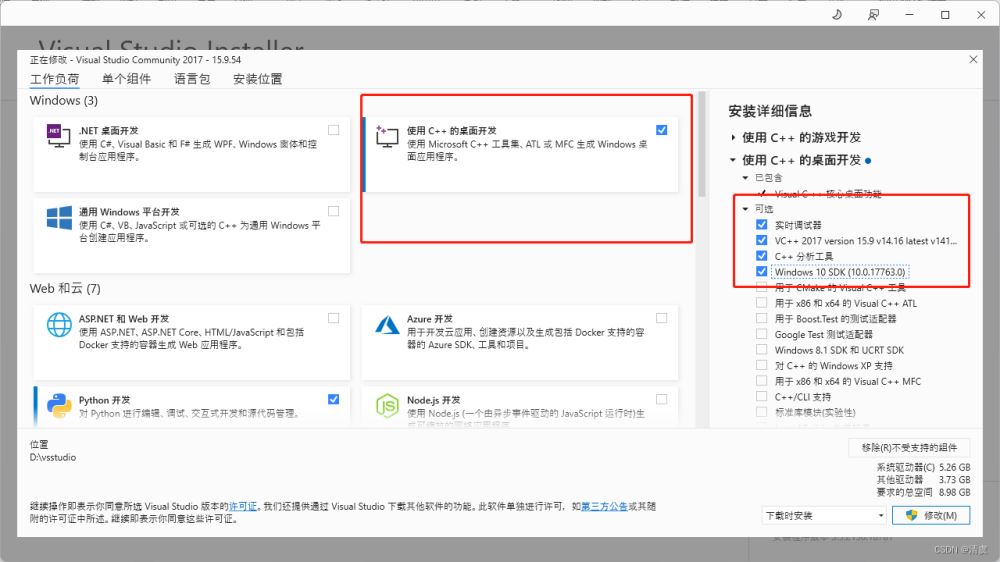Viewport: 1000px width, 562px height.
Task: Open the 第三方公告 link
Action: [604, 507]
